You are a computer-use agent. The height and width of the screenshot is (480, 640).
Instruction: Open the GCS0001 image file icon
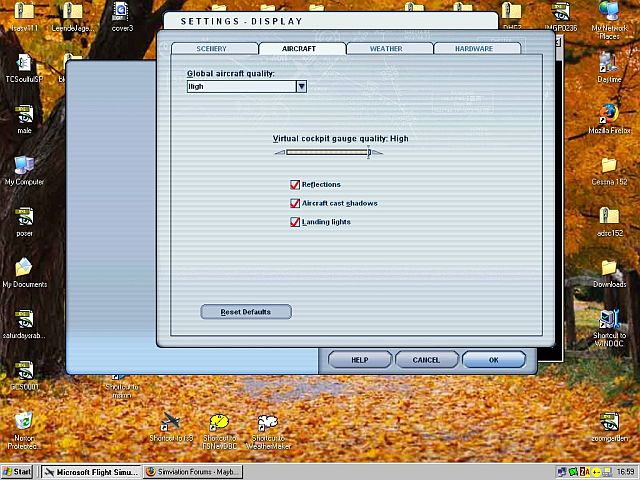click(x=24, y=371)
